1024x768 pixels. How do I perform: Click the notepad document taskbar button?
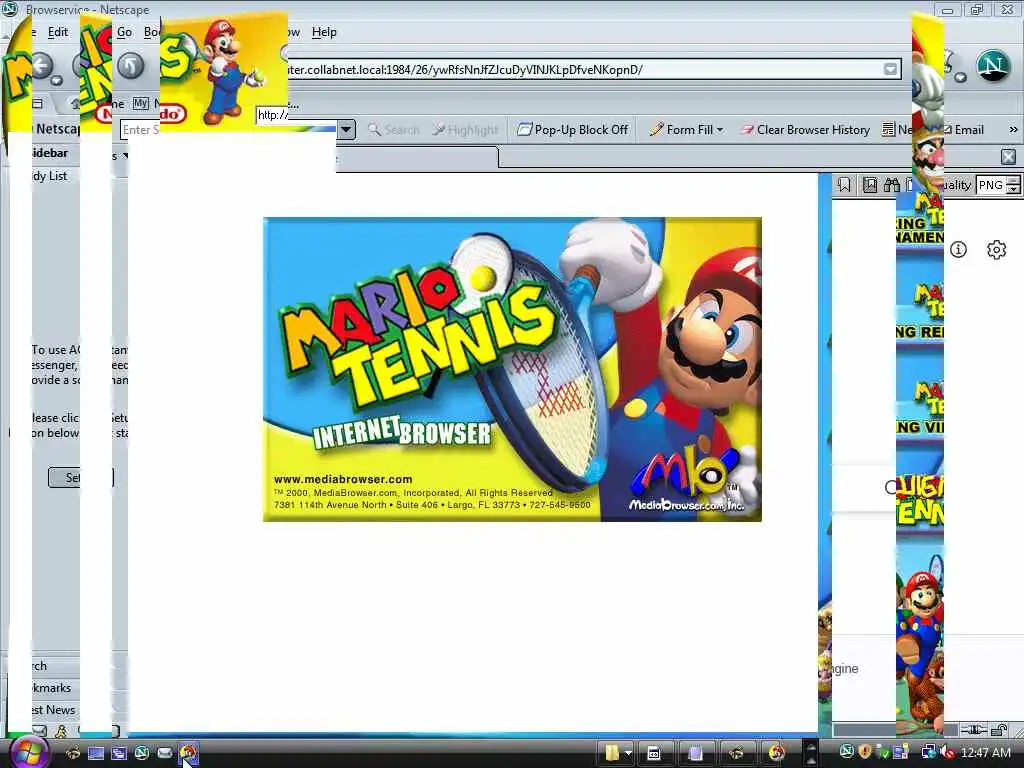[x=696, y=753]
